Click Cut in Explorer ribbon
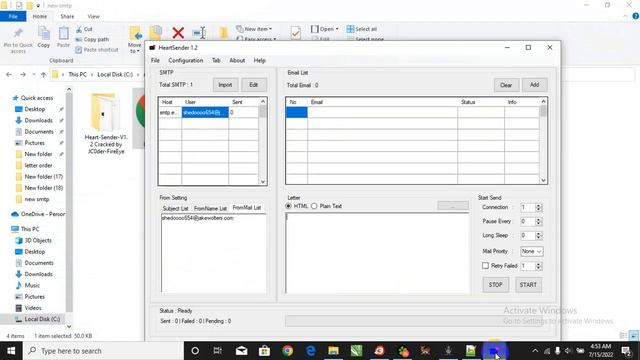640x360 pixels. (84, 29)
